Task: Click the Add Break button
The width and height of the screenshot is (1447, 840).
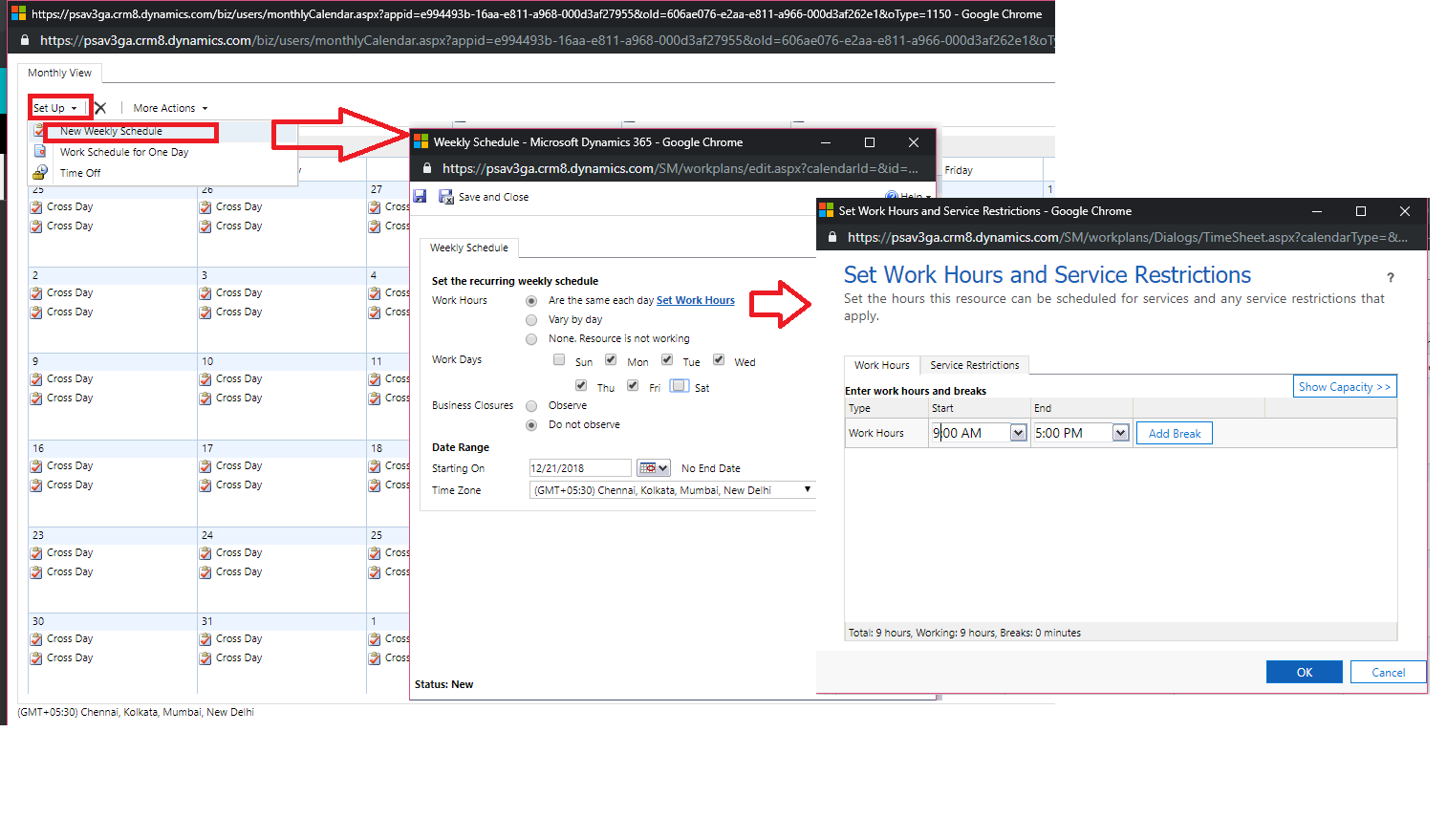Action: [1175, 433]
